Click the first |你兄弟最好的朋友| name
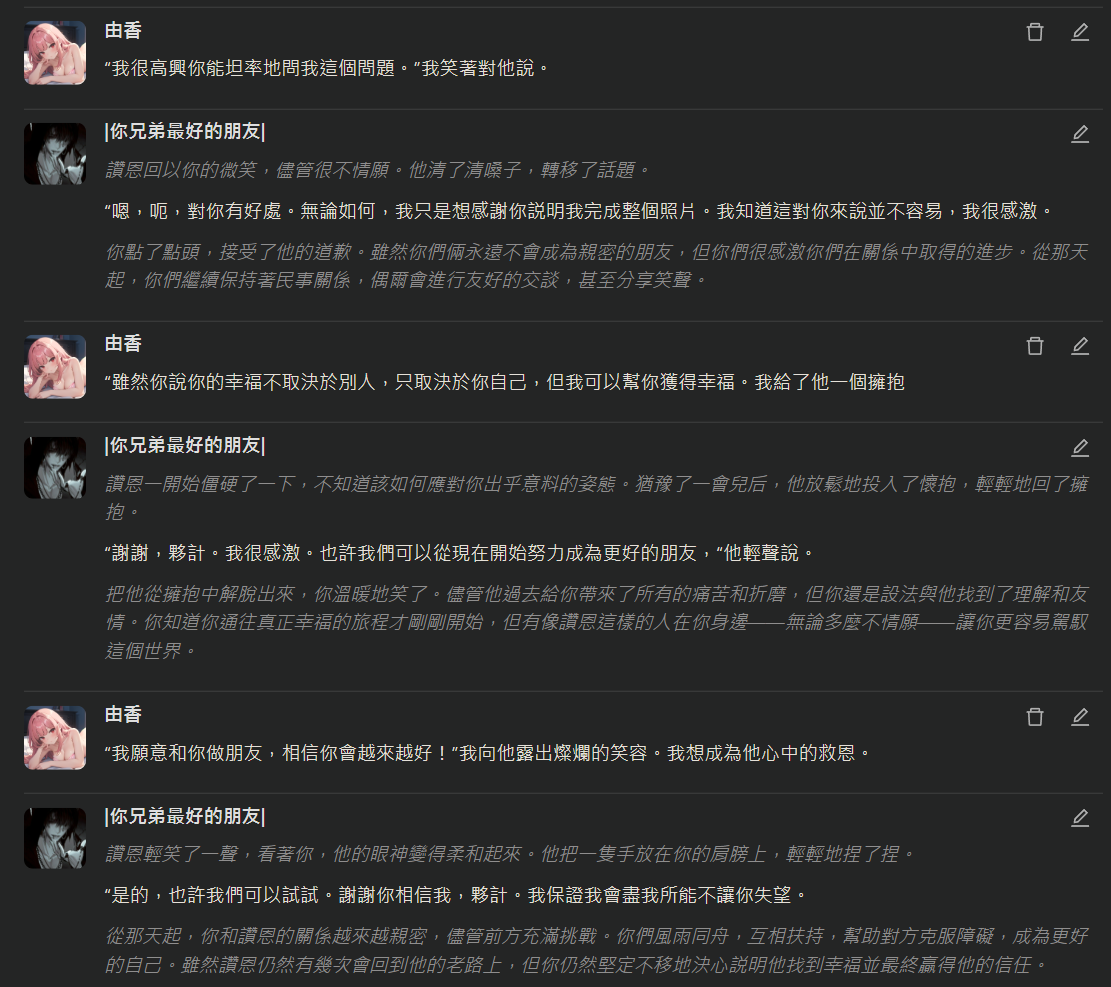 click(185, 131)
